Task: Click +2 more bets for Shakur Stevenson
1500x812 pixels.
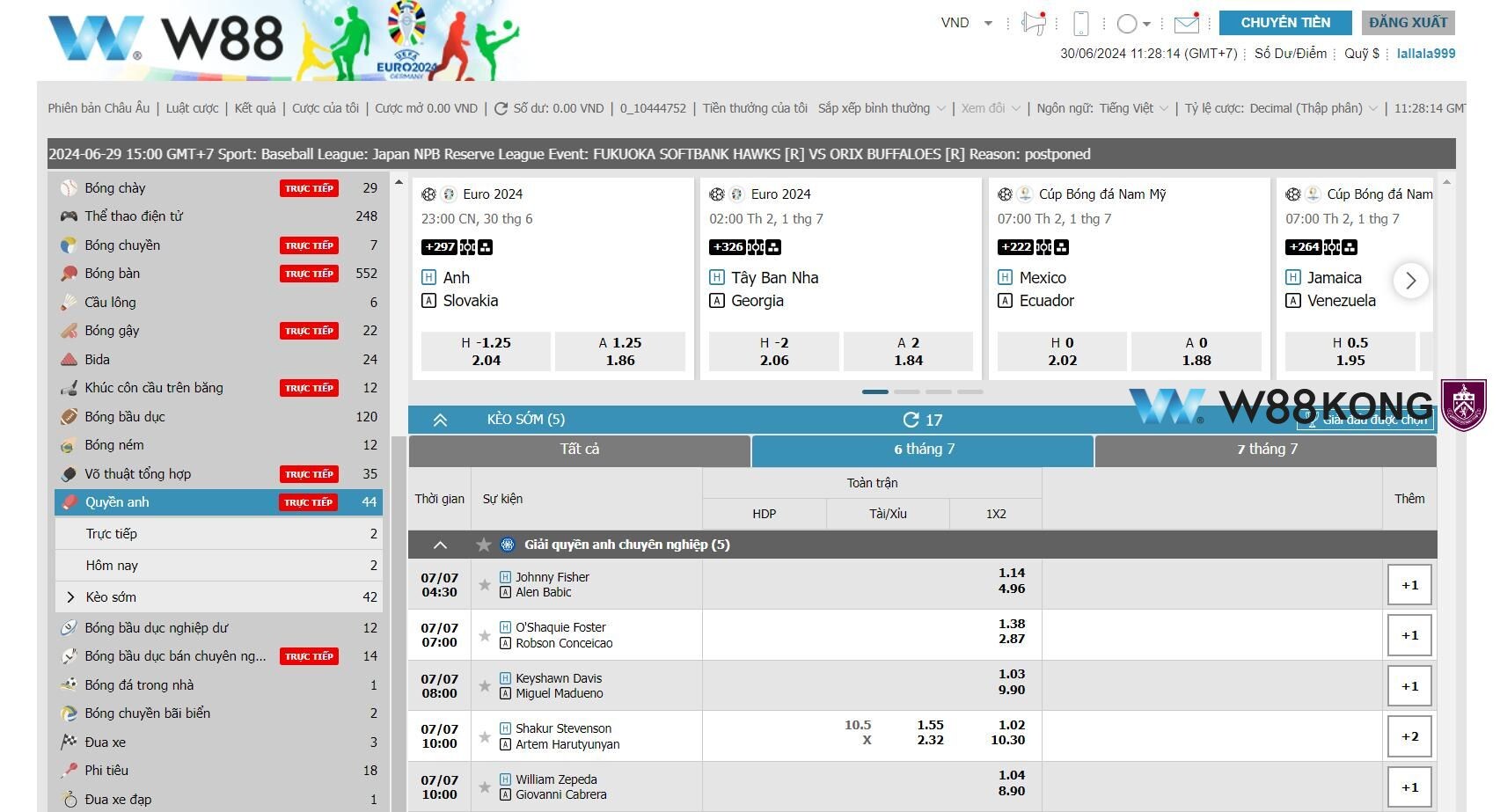Action: pos(1409,736)
